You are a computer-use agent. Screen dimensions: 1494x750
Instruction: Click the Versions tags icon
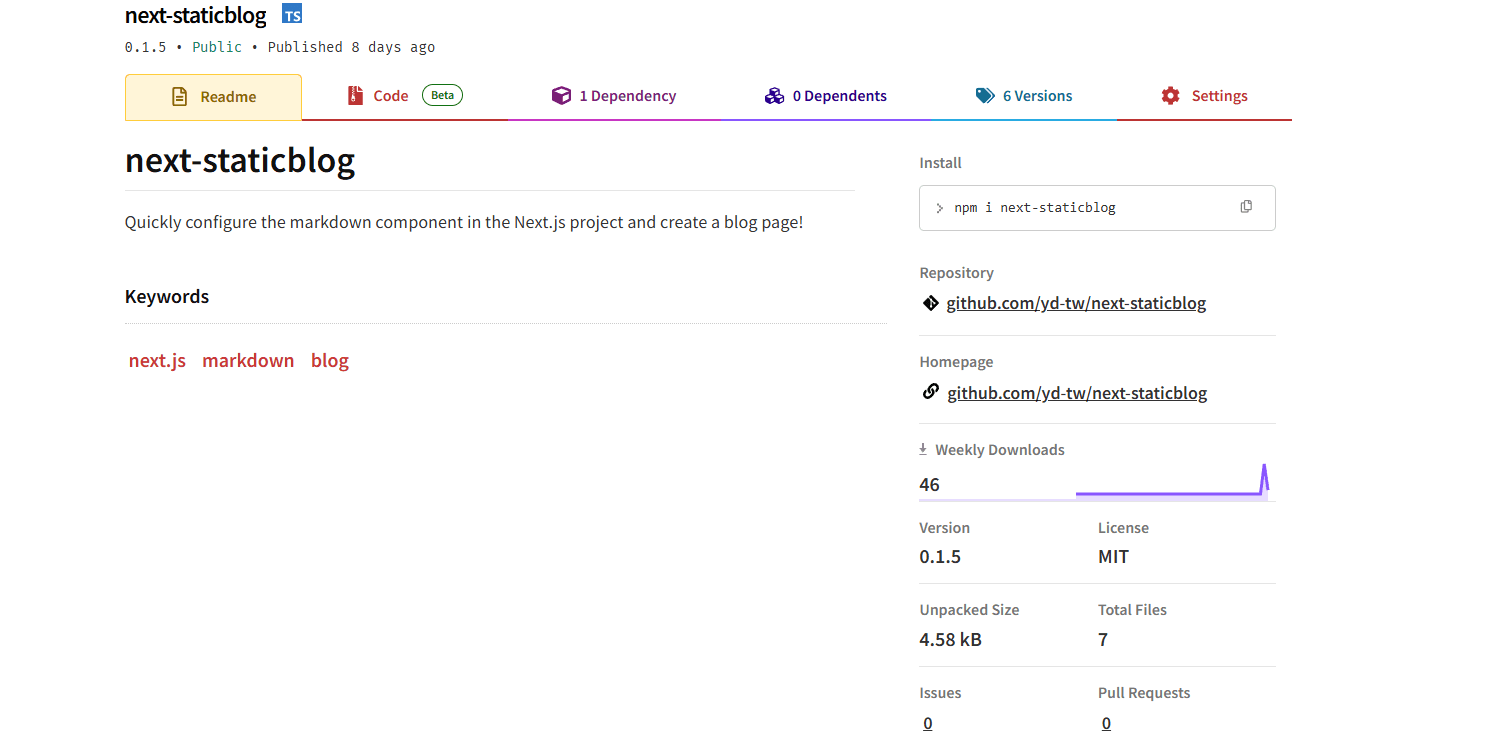pyautogui.click(x=985, y=96)
